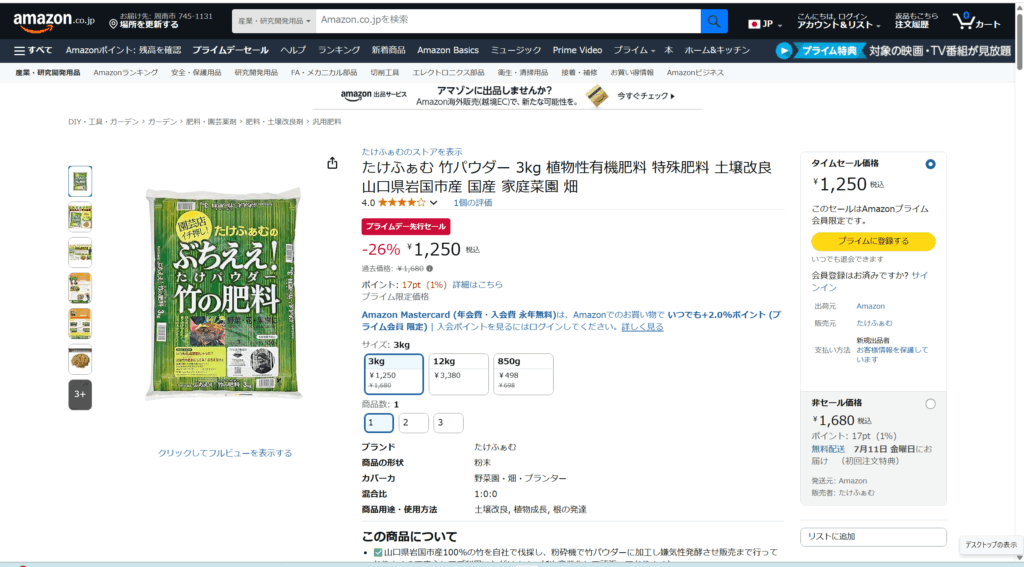
Task: Click the info icon next to 過去価格
Action: point(429,268)
